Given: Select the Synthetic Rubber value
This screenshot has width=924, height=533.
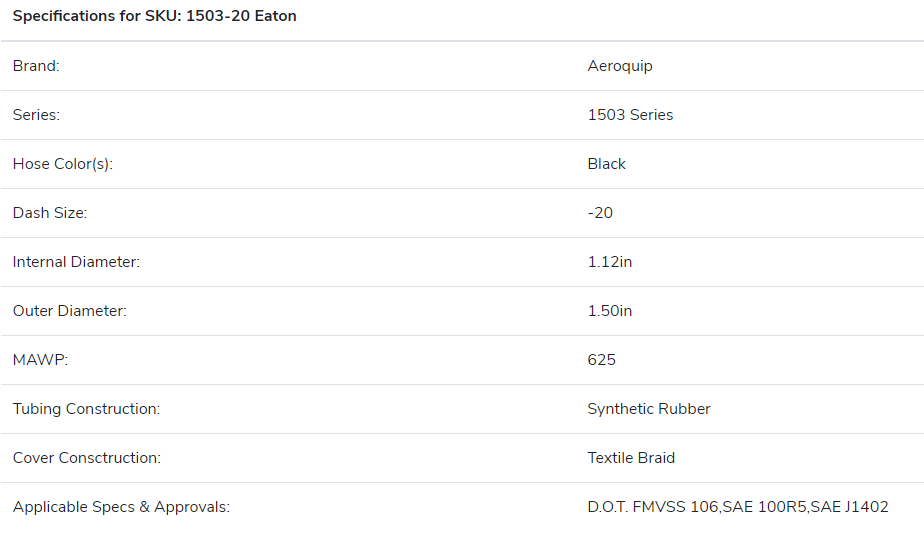Looking at the screenshot, I should tap(649, 409).
